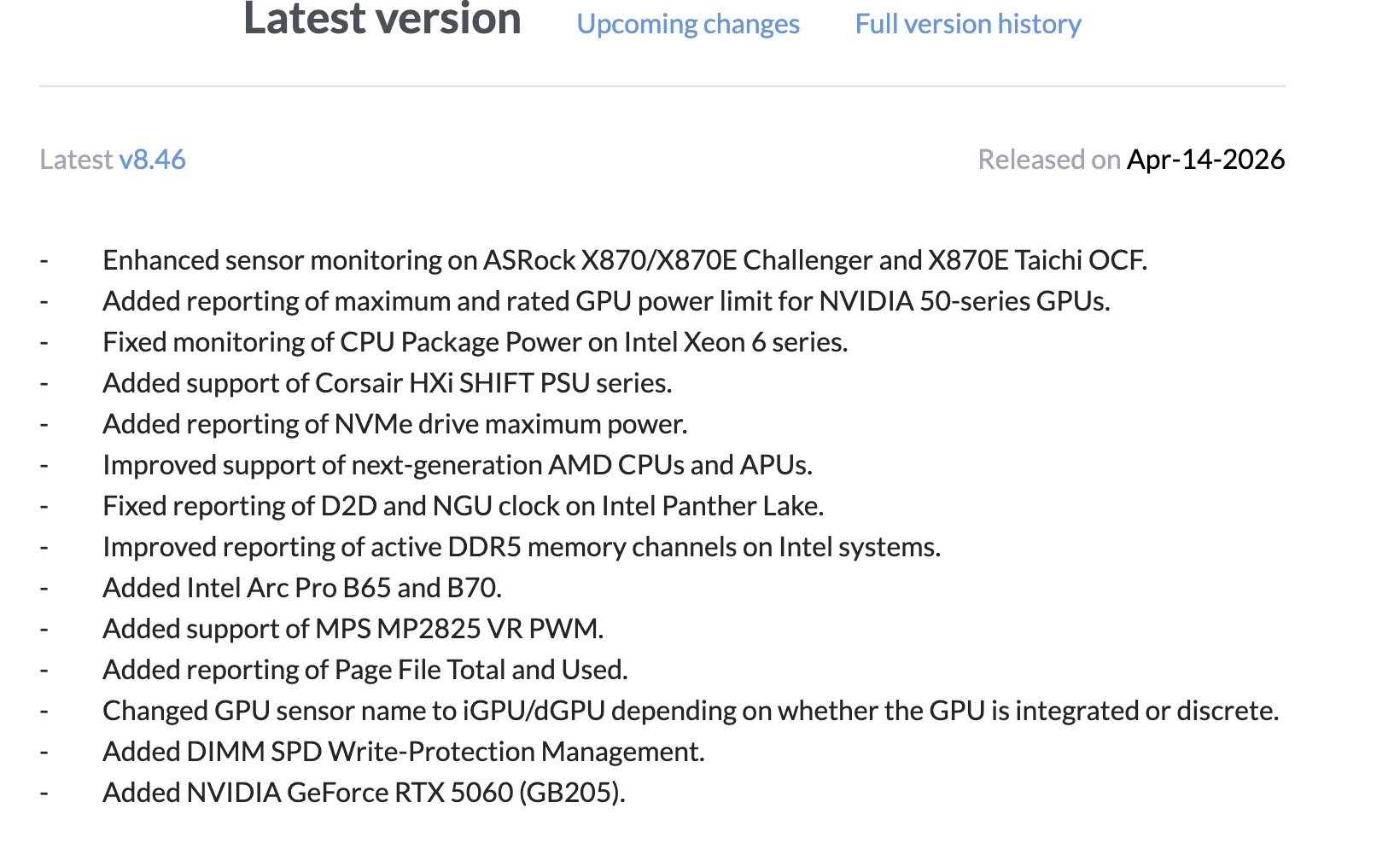Click the ASRock X870/X870E Challenger changelog entry

coord(624,260)
